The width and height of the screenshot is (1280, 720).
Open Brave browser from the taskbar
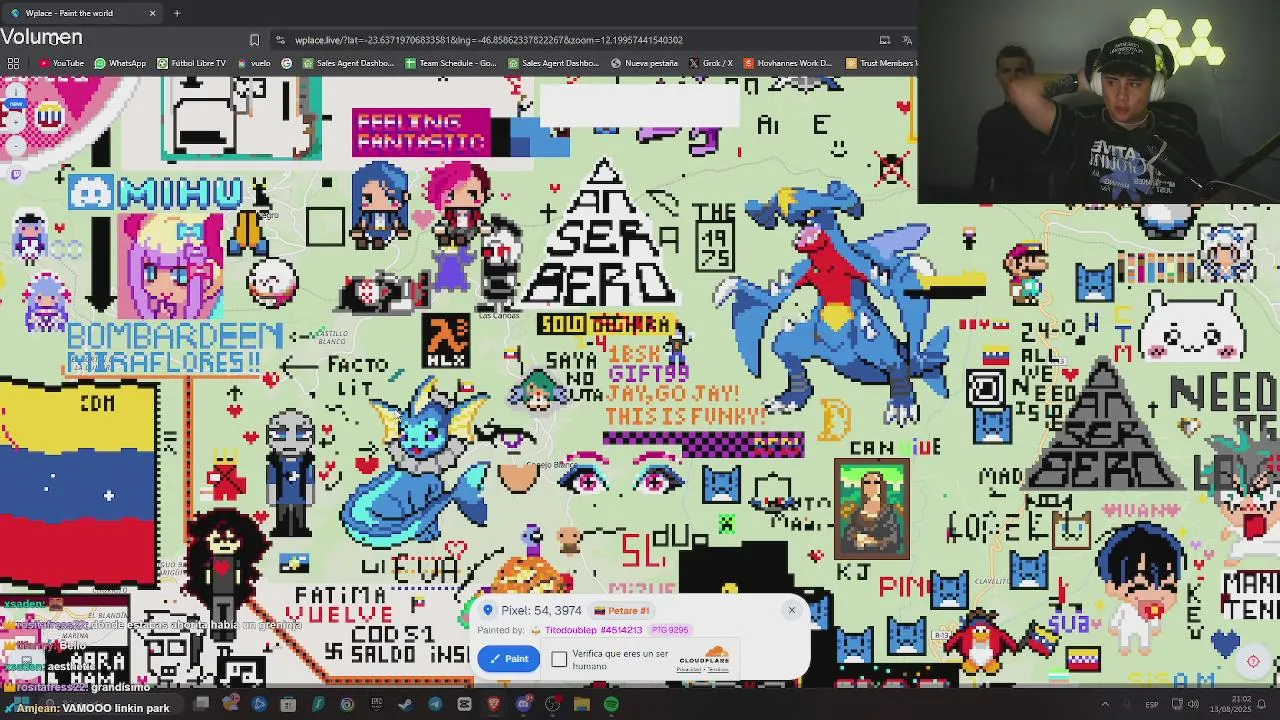coord(493,705)
